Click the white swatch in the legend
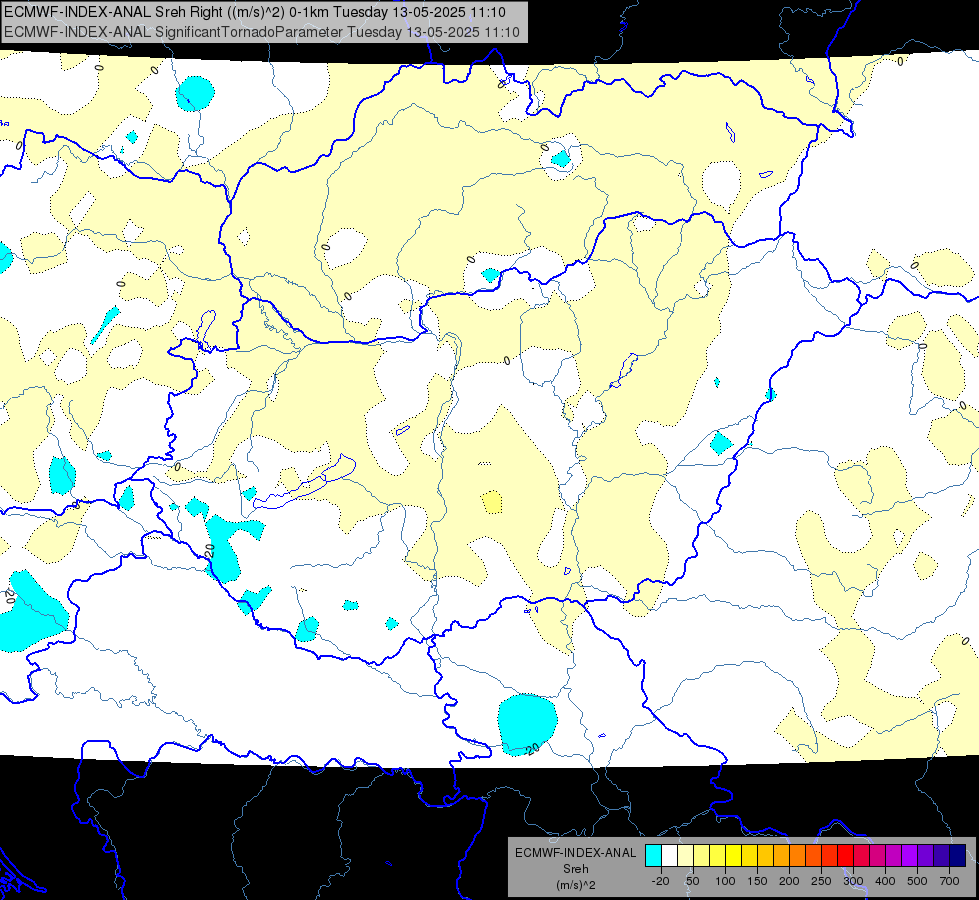The width and height of the screenshot is (979, 900). [x=669, y=856]
